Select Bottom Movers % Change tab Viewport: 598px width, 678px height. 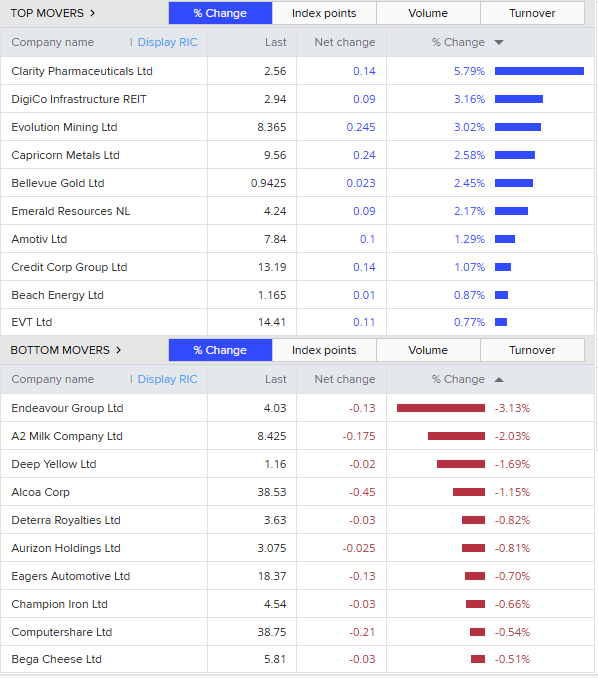tap(221, 350)
